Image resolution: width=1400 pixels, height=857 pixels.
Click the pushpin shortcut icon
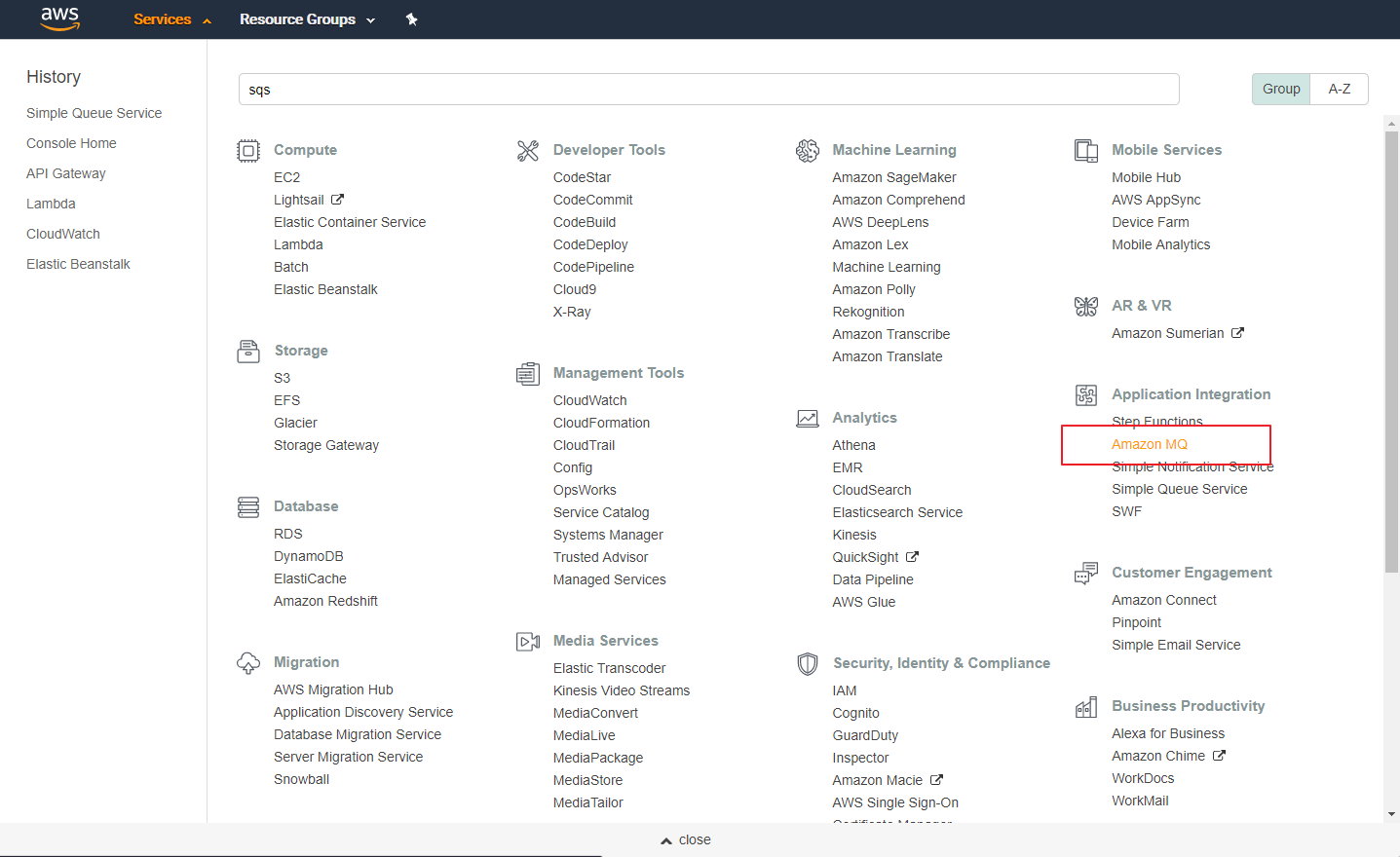(x=412, y=19)
